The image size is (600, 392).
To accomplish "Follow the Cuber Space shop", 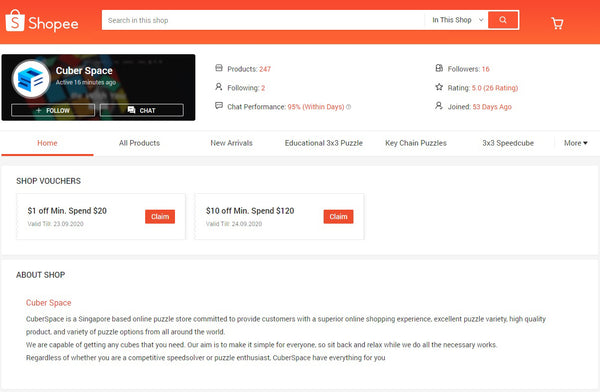I will pos(53,110).
